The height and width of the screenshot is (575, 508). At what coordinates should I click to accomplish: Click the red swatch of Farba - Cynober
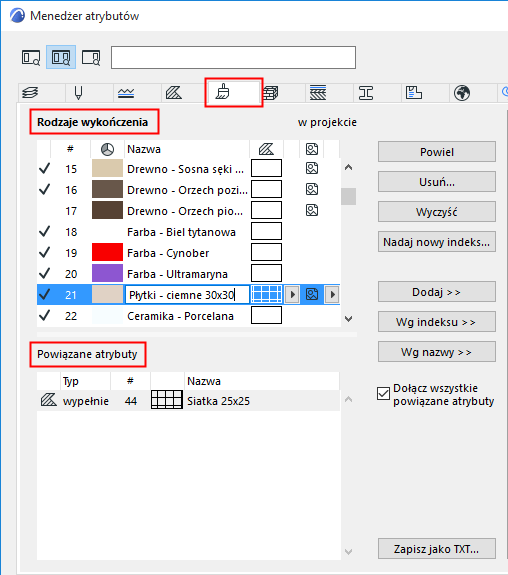click(107, 252)
